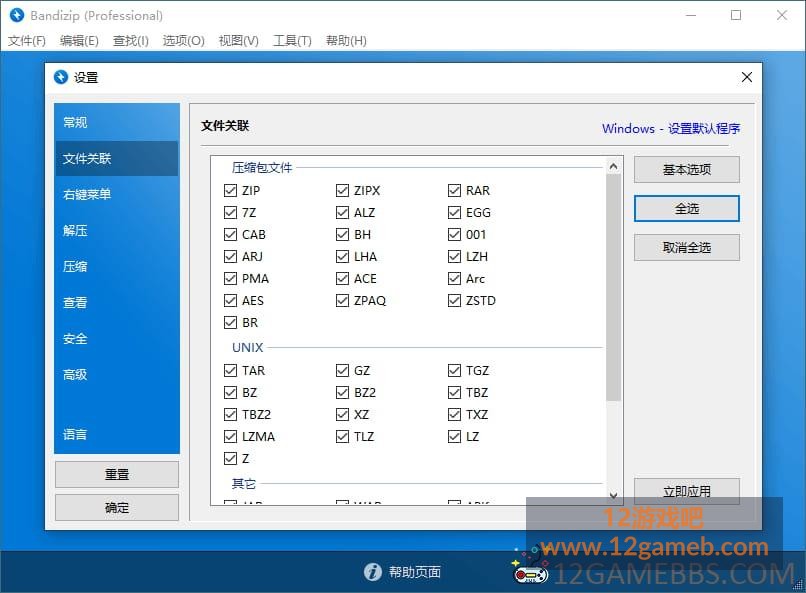This screenshot has width=806, height=593.
Task: Open the 高级 settings tab
Action: [117, 374]
